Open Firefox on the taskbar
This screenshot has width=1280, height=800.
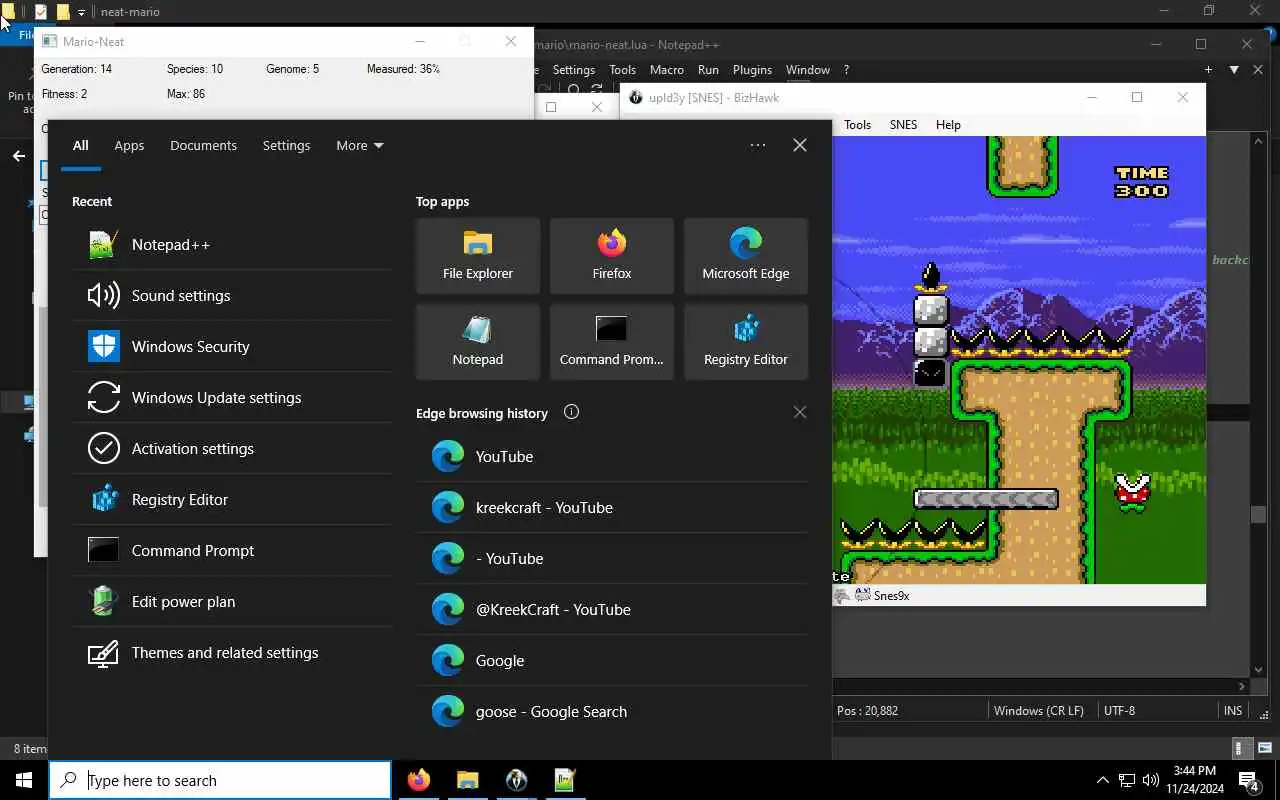[x=419, y=780]
